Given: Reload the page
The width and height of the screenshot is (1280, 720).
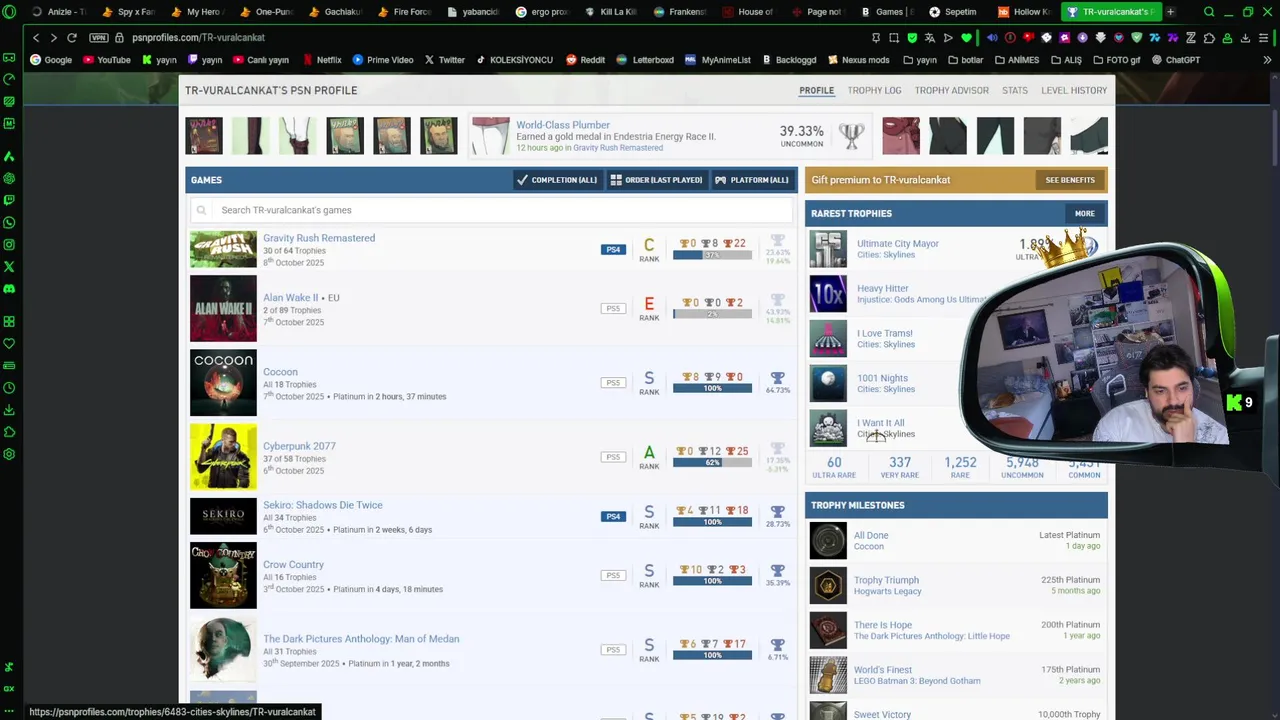Looking at the screenshot, I should pos(72,37).
